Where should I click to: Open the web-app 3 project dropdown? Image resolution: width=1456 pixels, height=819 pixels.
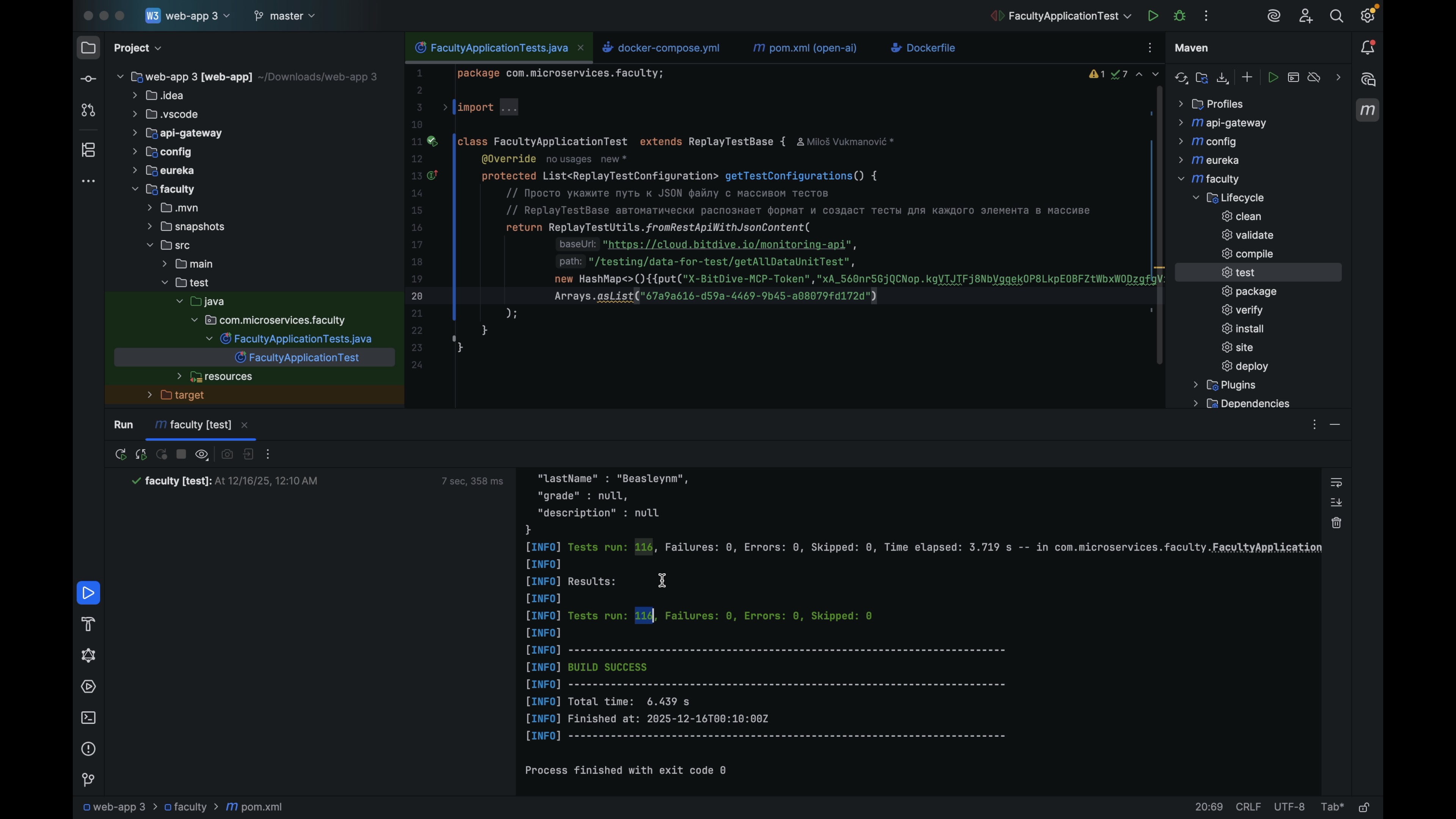click(x=188, y=16)
